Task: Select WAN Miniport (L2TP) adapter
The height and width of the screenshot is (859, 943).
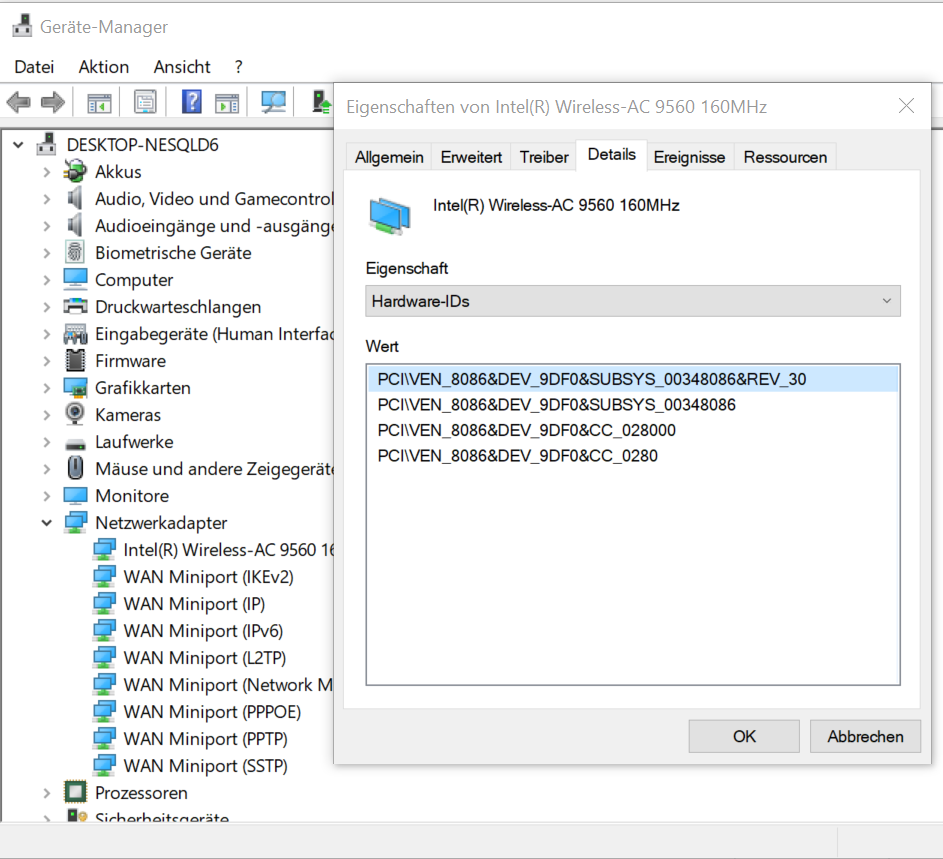Action: click(204, 658)
